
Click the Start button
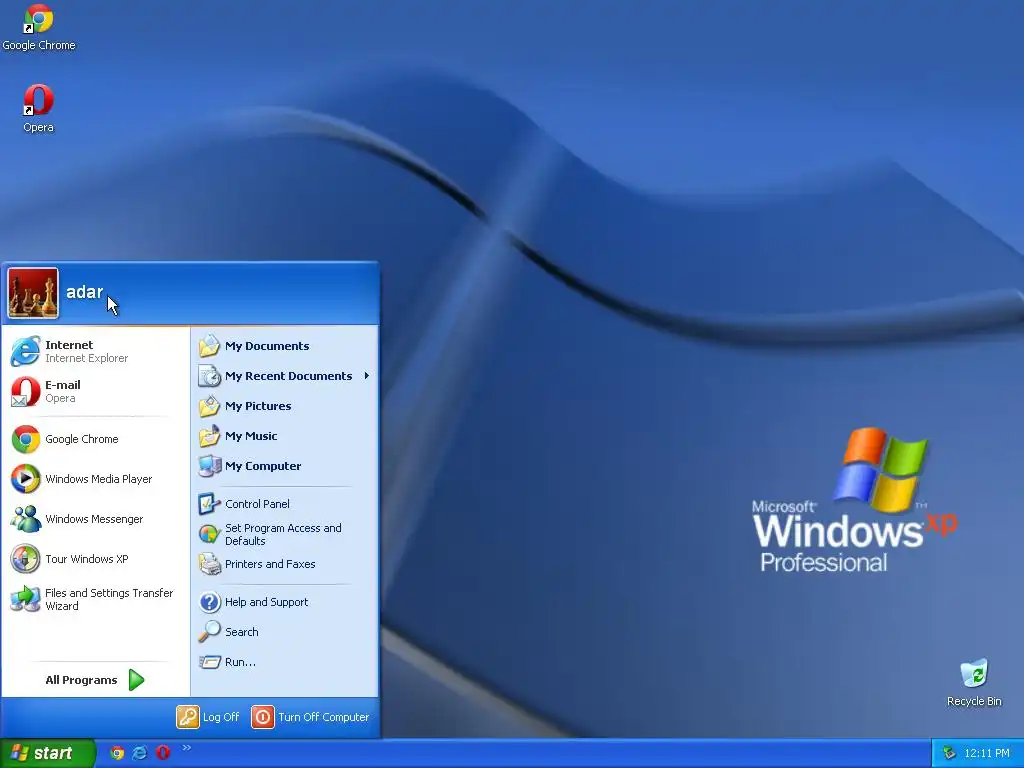[48, 753]
